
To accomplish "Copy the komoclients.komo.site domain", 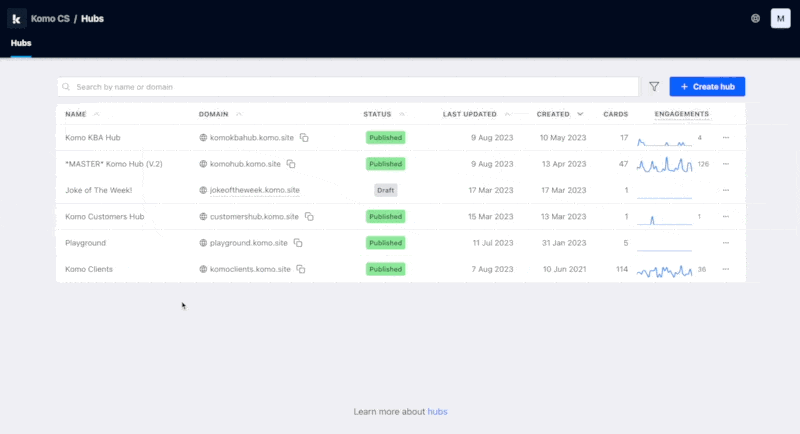I will [301, 269].
